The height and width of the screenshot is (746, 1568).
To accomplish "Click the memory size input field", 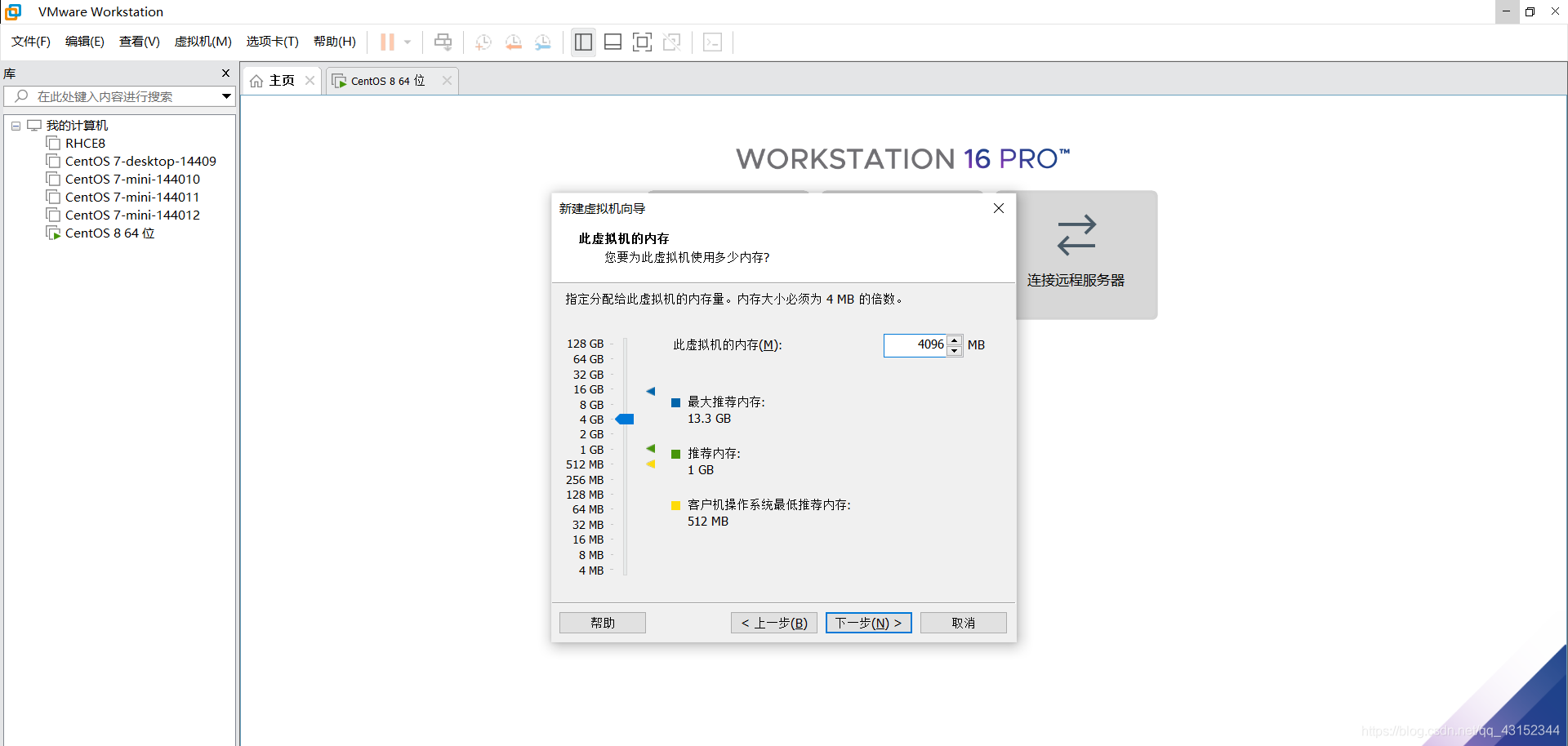I will pos(915,345).
